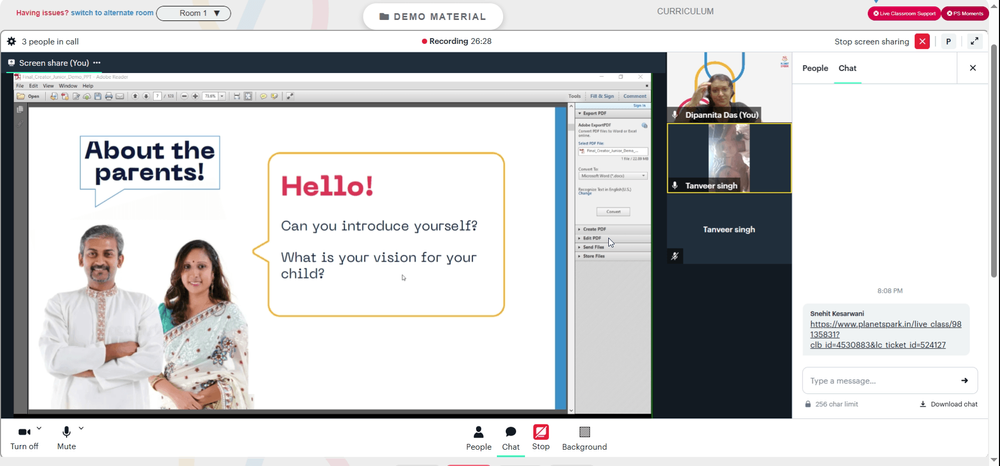
Task: Open the Room 1 dropdown
Action: pos(193,13)
